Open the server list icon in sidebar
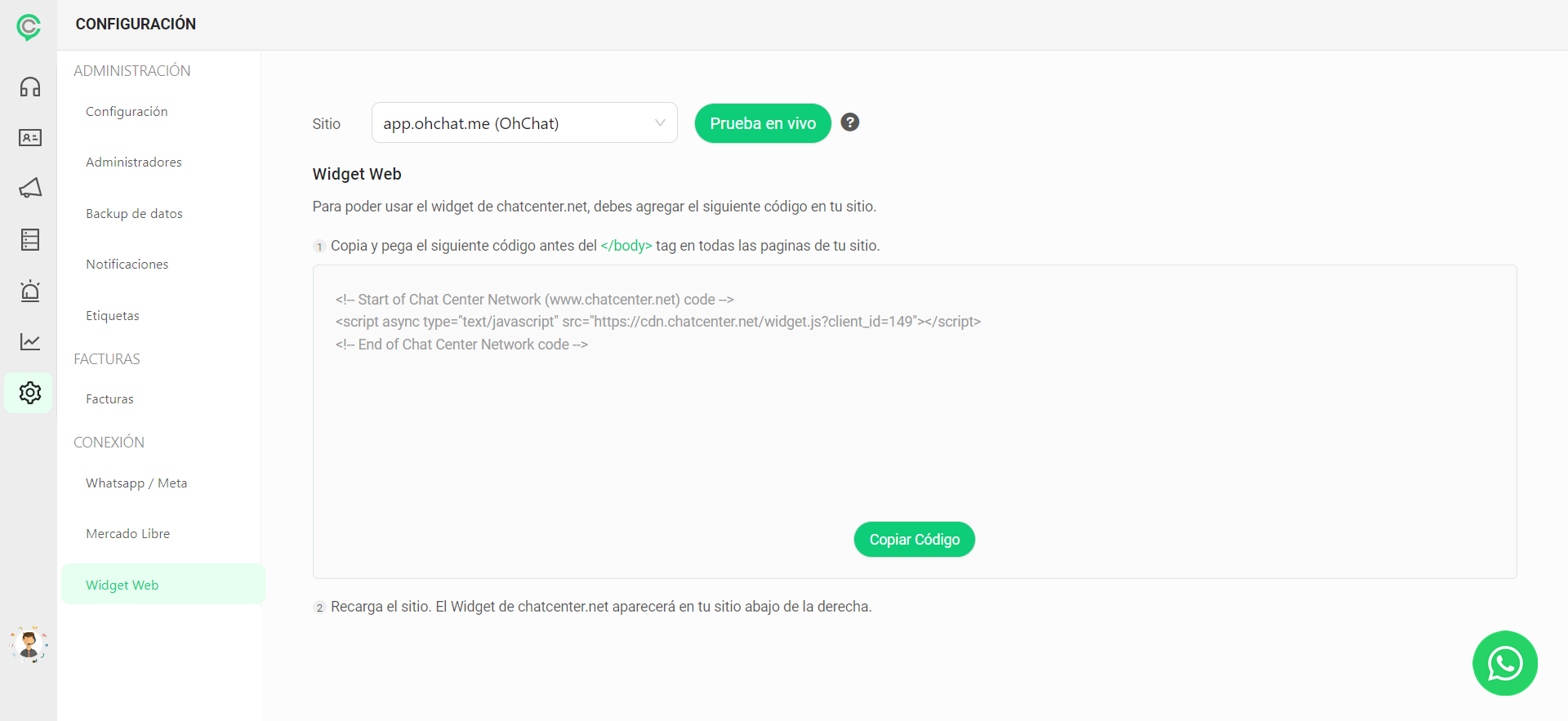Viewport: 1568px width, 721px height. click(30, 239)
